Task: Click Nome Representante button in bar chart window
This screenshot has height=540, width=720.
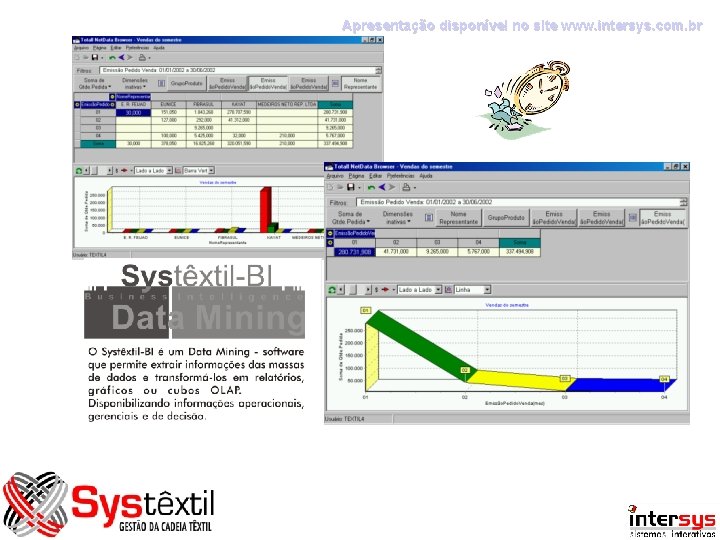Action: click(x=360, y=84)
